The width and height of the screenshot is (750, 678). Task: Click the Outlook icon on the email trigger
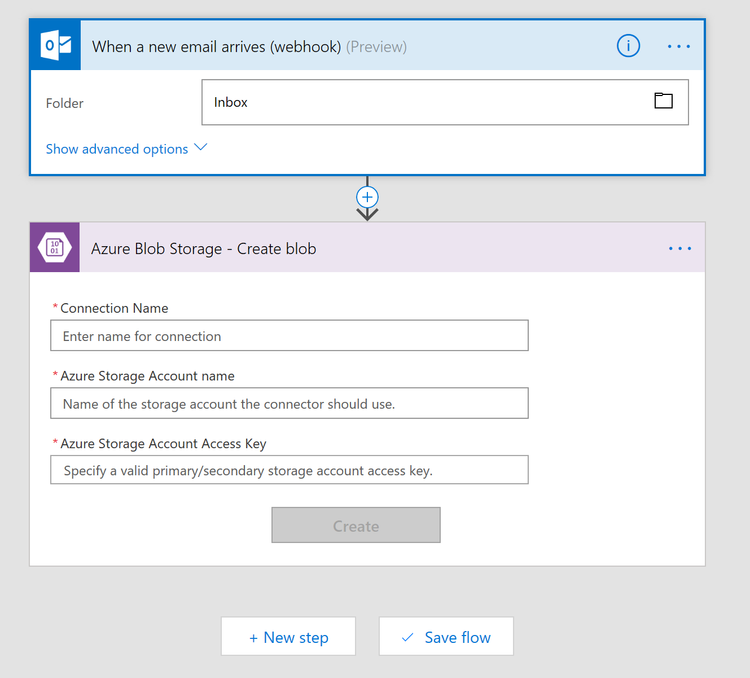coord(55,45)
